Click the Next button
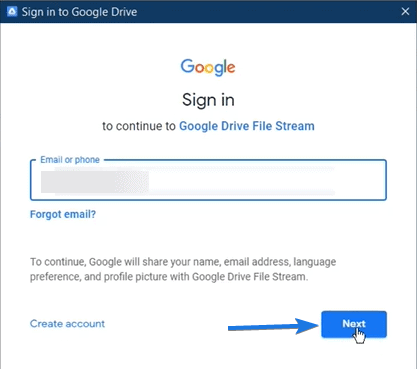Viewport: 417px width, 369px height. point(354,324)
